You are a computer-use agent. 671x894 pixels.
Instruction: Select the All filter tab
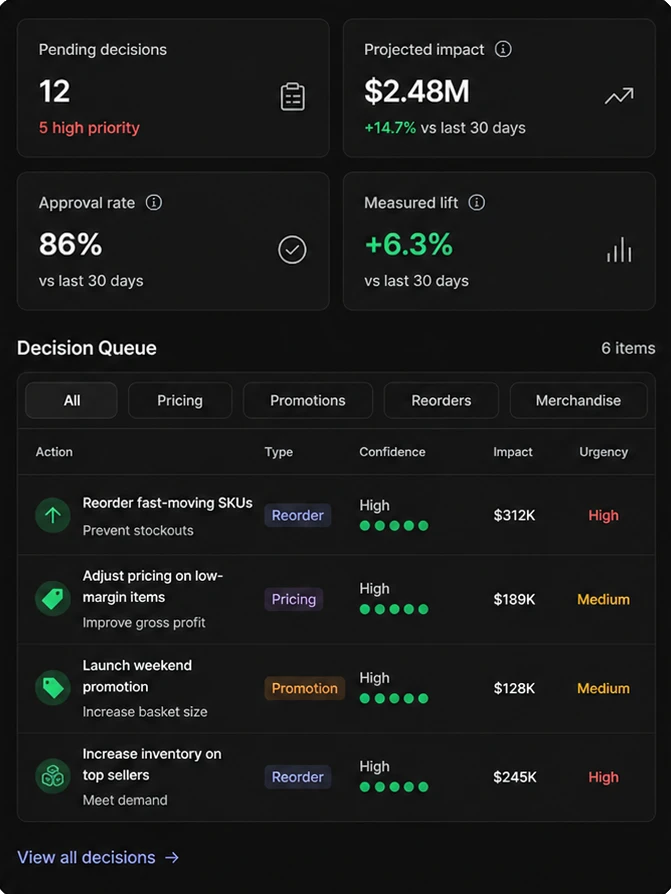pyautogui.click(x=71, y=400)
